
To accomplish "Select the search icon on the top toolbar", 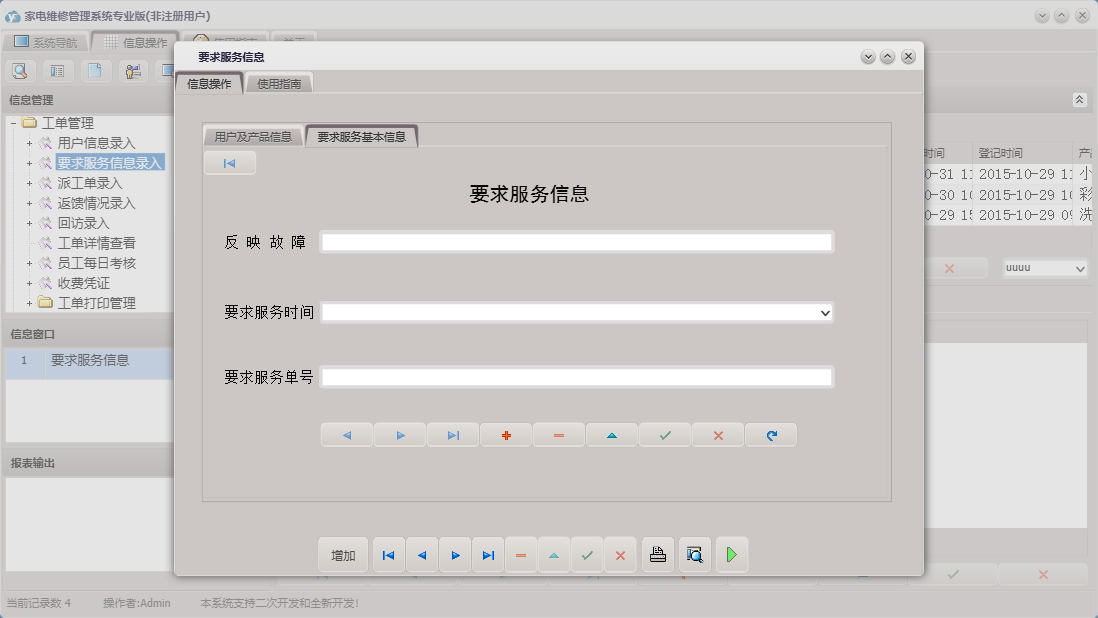I will coord(20,71).
